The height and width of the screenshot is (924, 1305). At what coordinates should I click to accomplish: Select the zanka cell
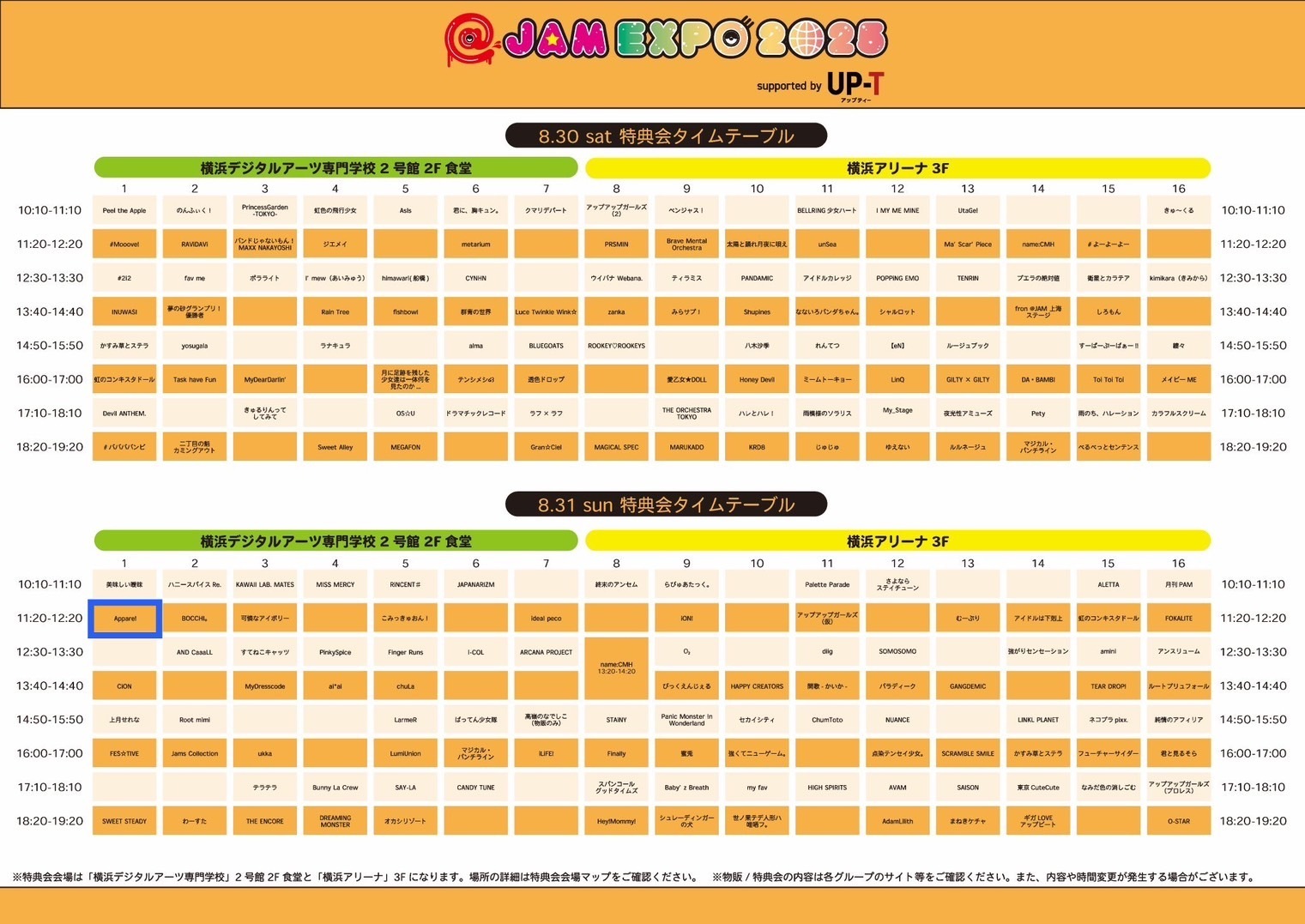pyautogui.click(x=617, y=311)
